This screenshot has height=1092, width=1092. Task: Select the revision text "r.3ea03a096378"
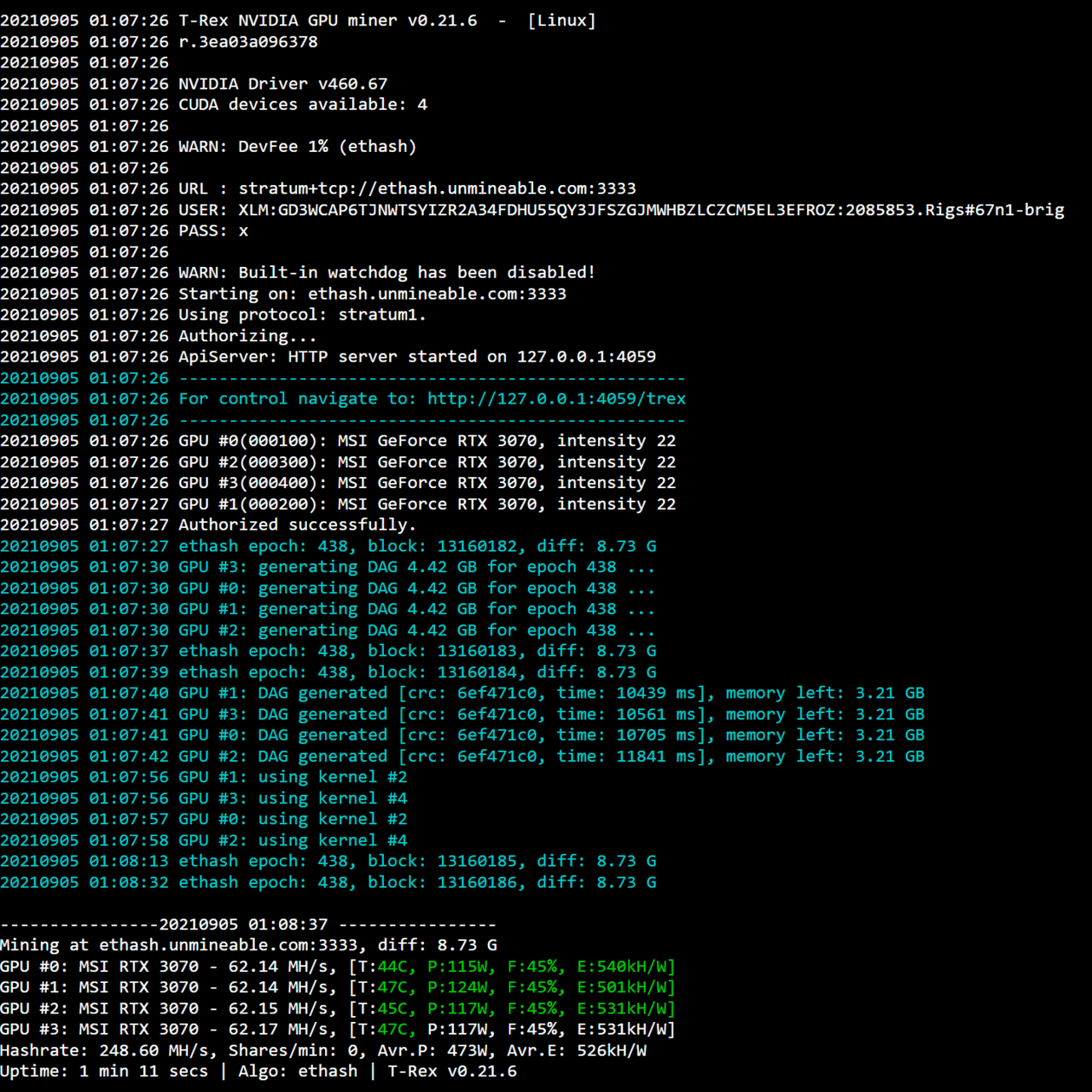248,42
